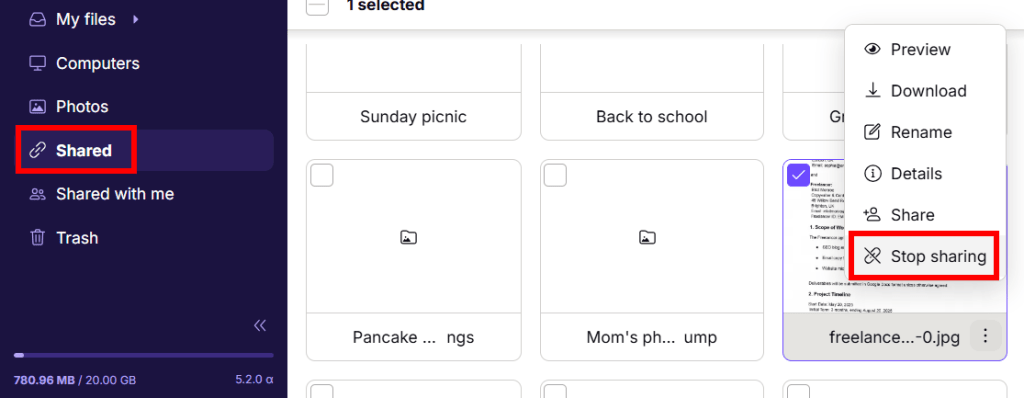Collapse the sidebar with double chevron
Viewport: 1024px width, 398px height.
pos(260,325)
